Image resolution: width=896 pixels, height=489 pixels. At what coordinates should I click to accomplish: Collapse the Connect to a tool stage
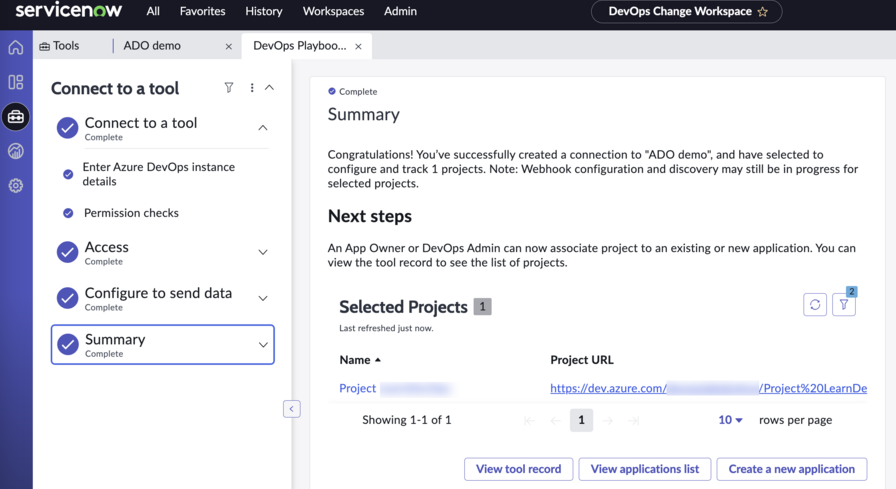[263, 127]
